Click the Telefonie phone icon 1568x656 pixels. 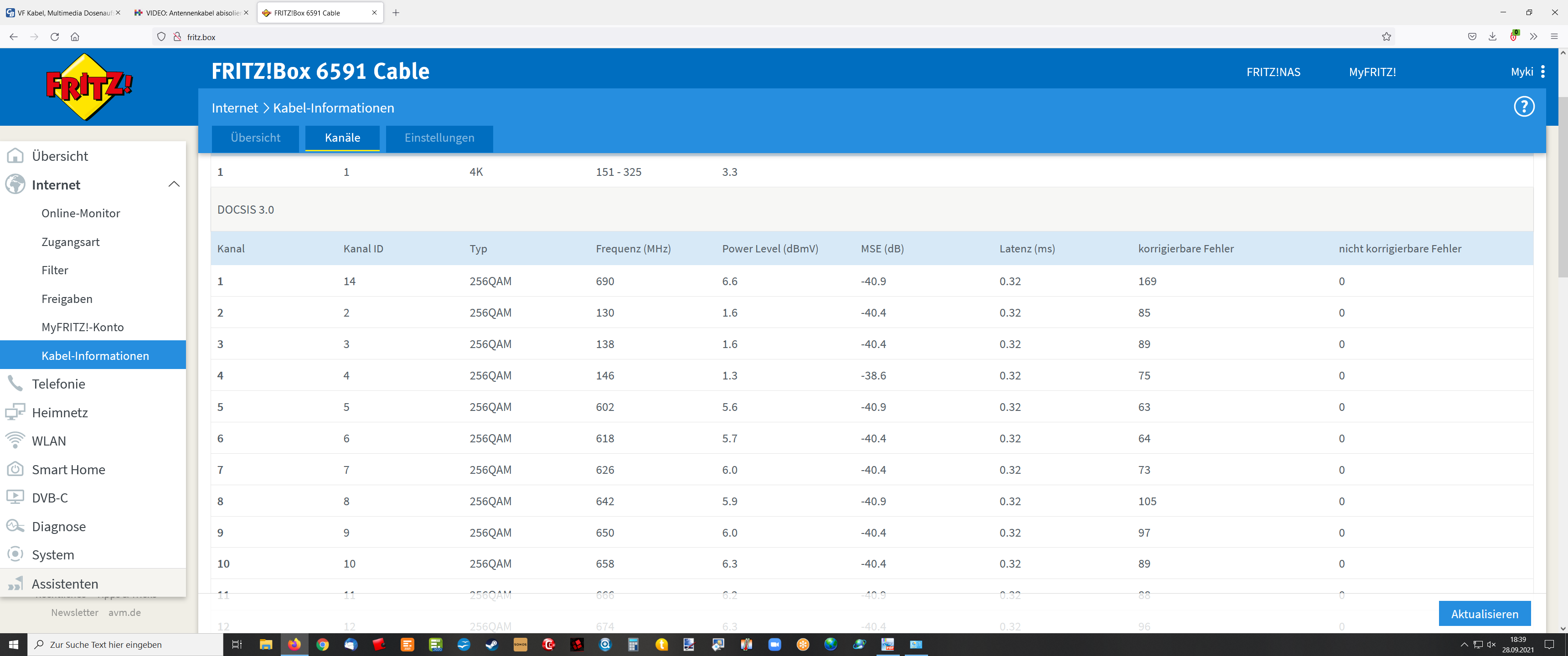click(15, 384)
